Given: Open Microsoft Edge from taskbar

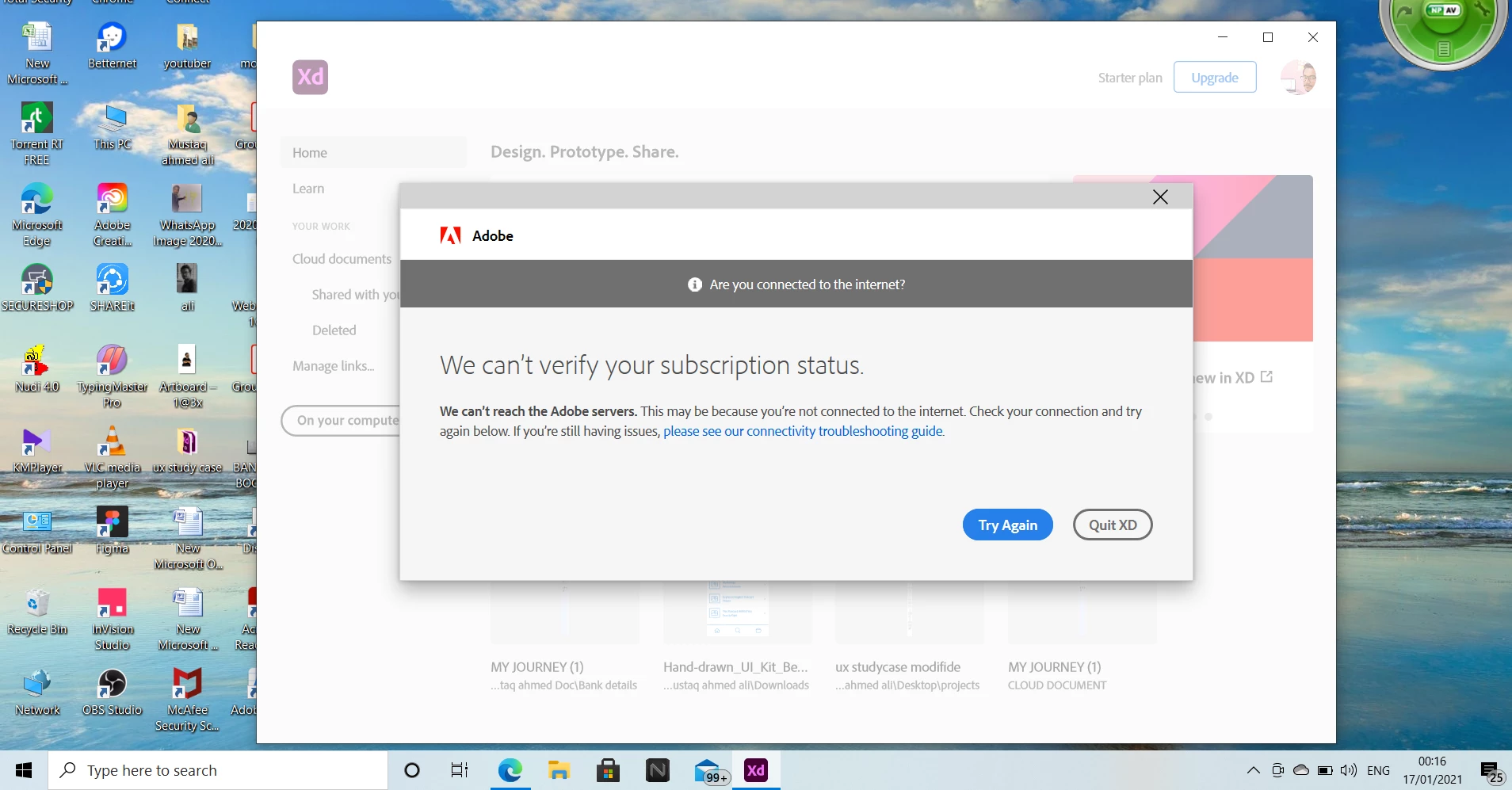Looking at the screenshot, I should click(x=510, y=770).
